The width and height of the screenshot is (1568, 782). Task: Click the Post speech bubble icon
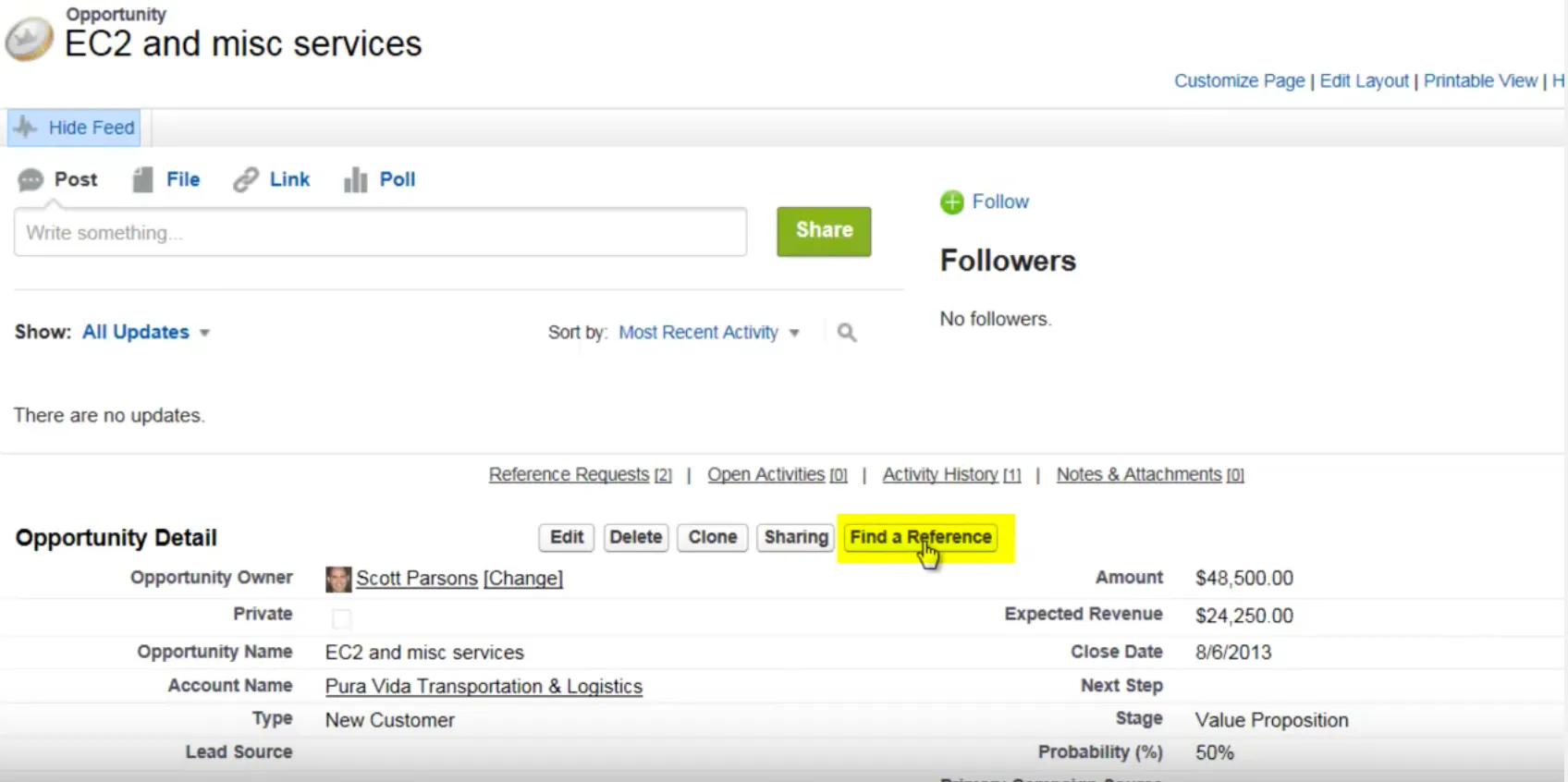coord(31,179)
